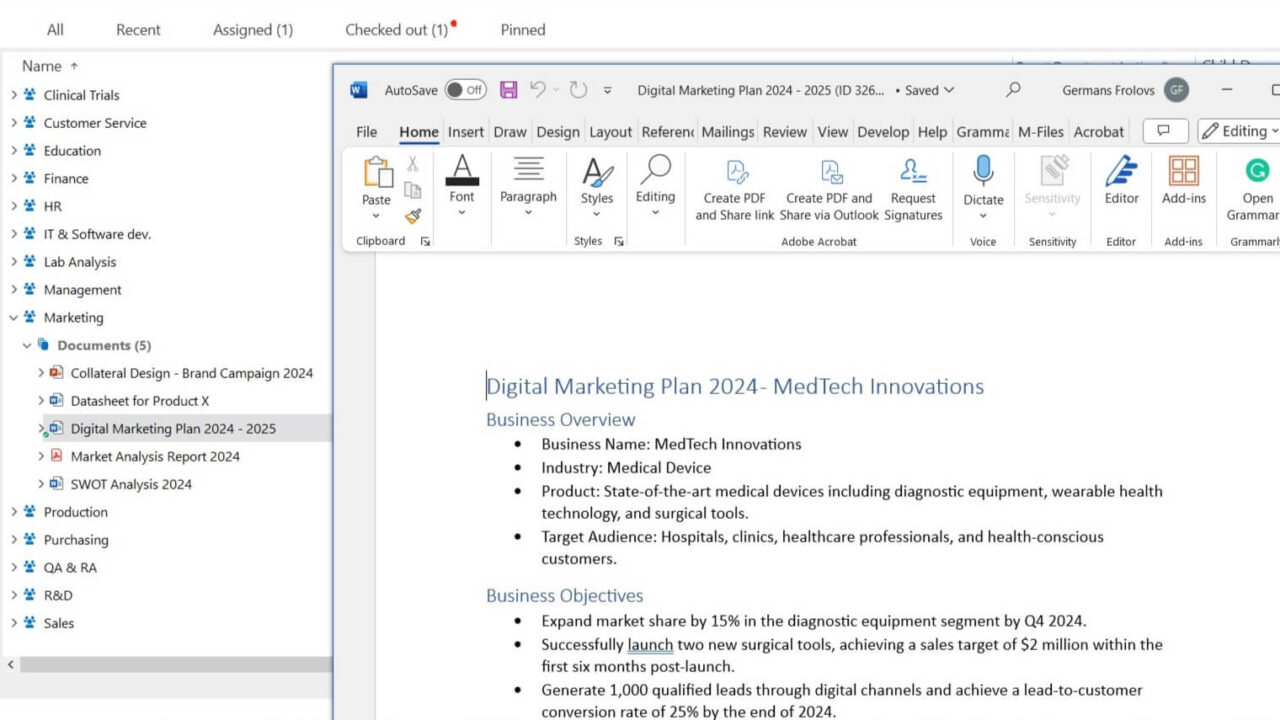This screenshot has width=1280, height=720.
Task: Switch to the Insert ribbon tab
Action: [x=466, y=132]
